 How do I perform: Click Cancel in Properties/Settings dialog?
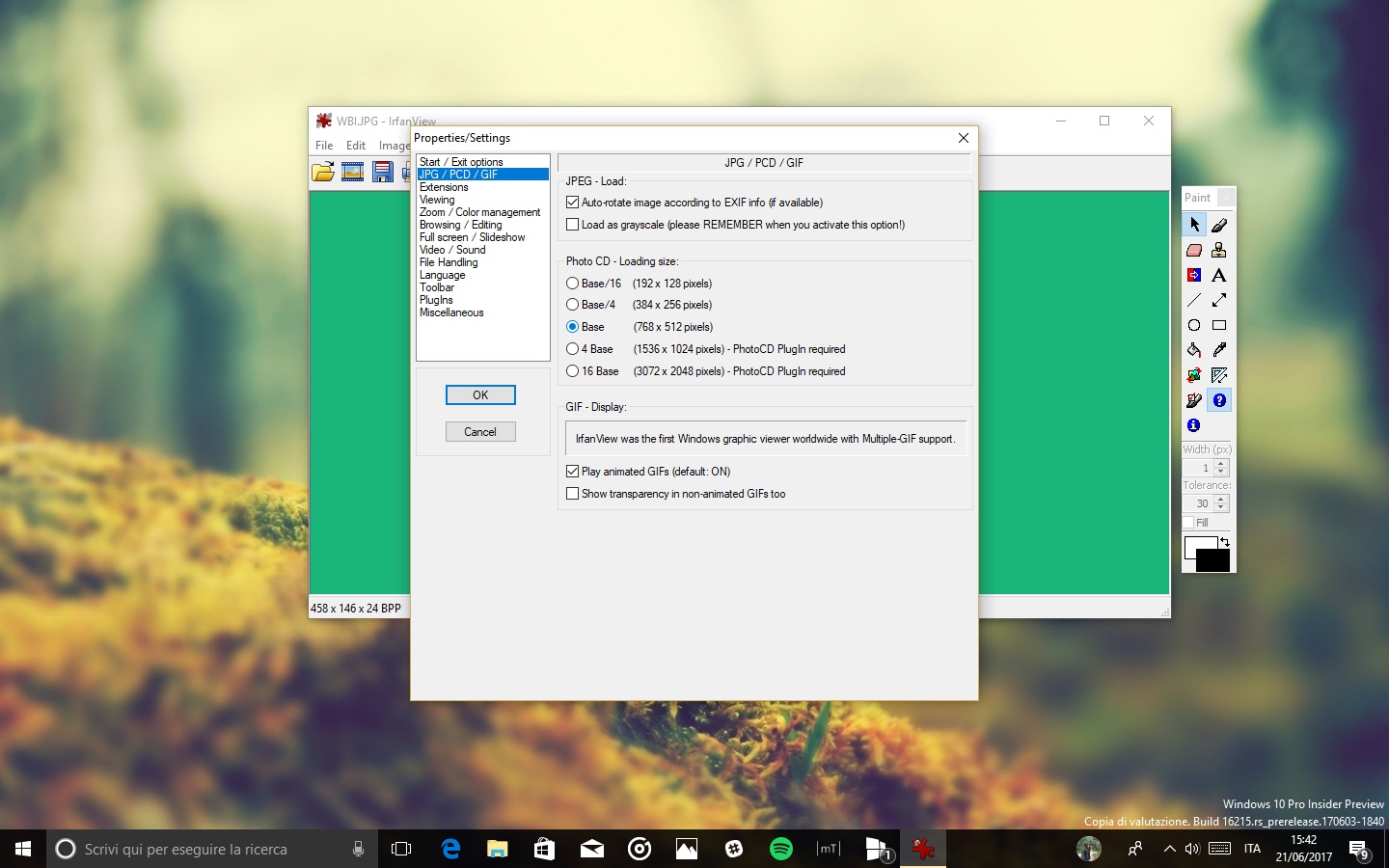(480, 432)
